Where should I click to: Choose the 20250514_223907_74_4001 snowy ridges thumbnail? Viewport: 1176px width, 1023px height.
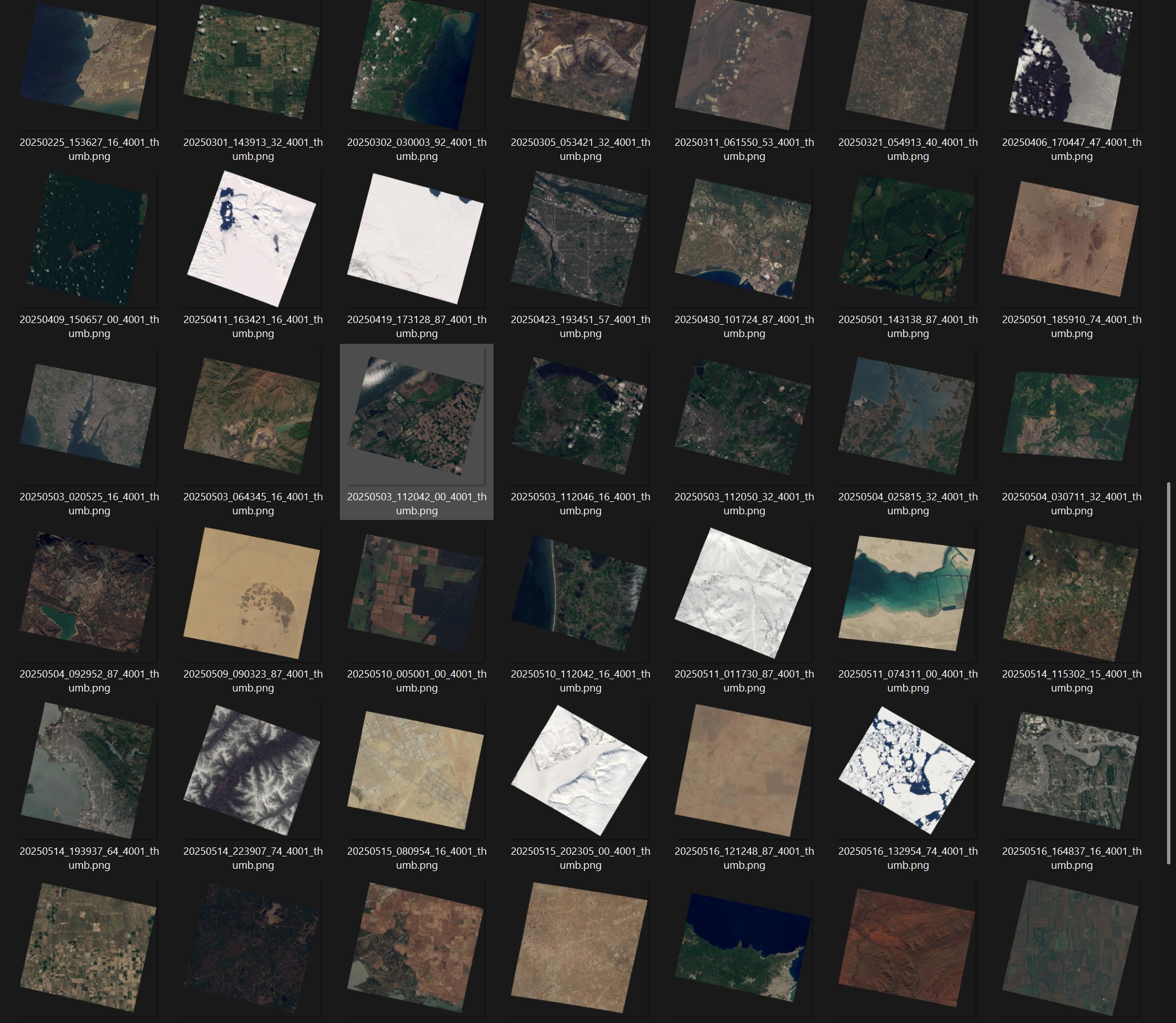(252, 771)
